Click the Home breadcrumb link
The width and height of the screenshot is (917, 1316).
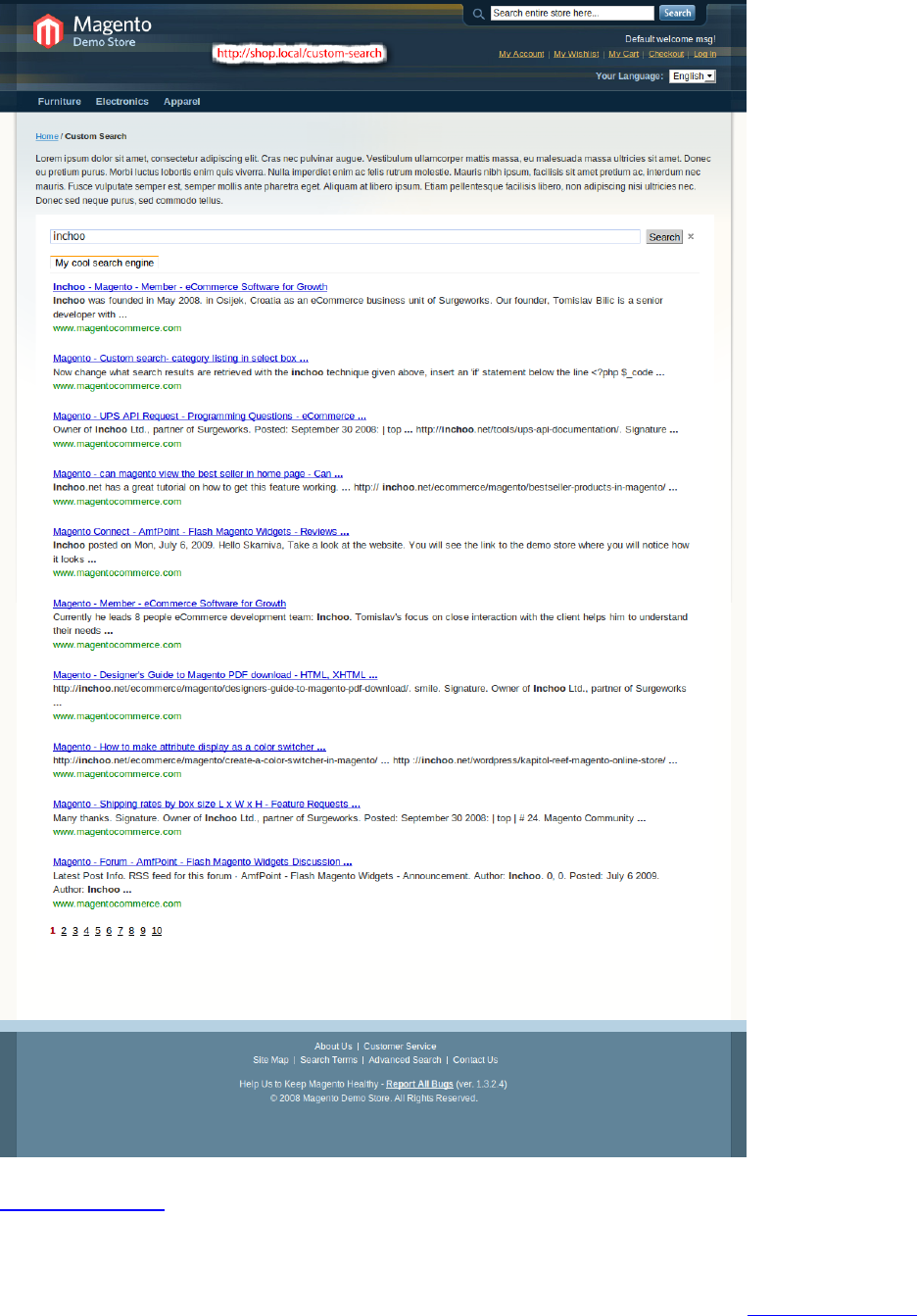pos(47,136)
